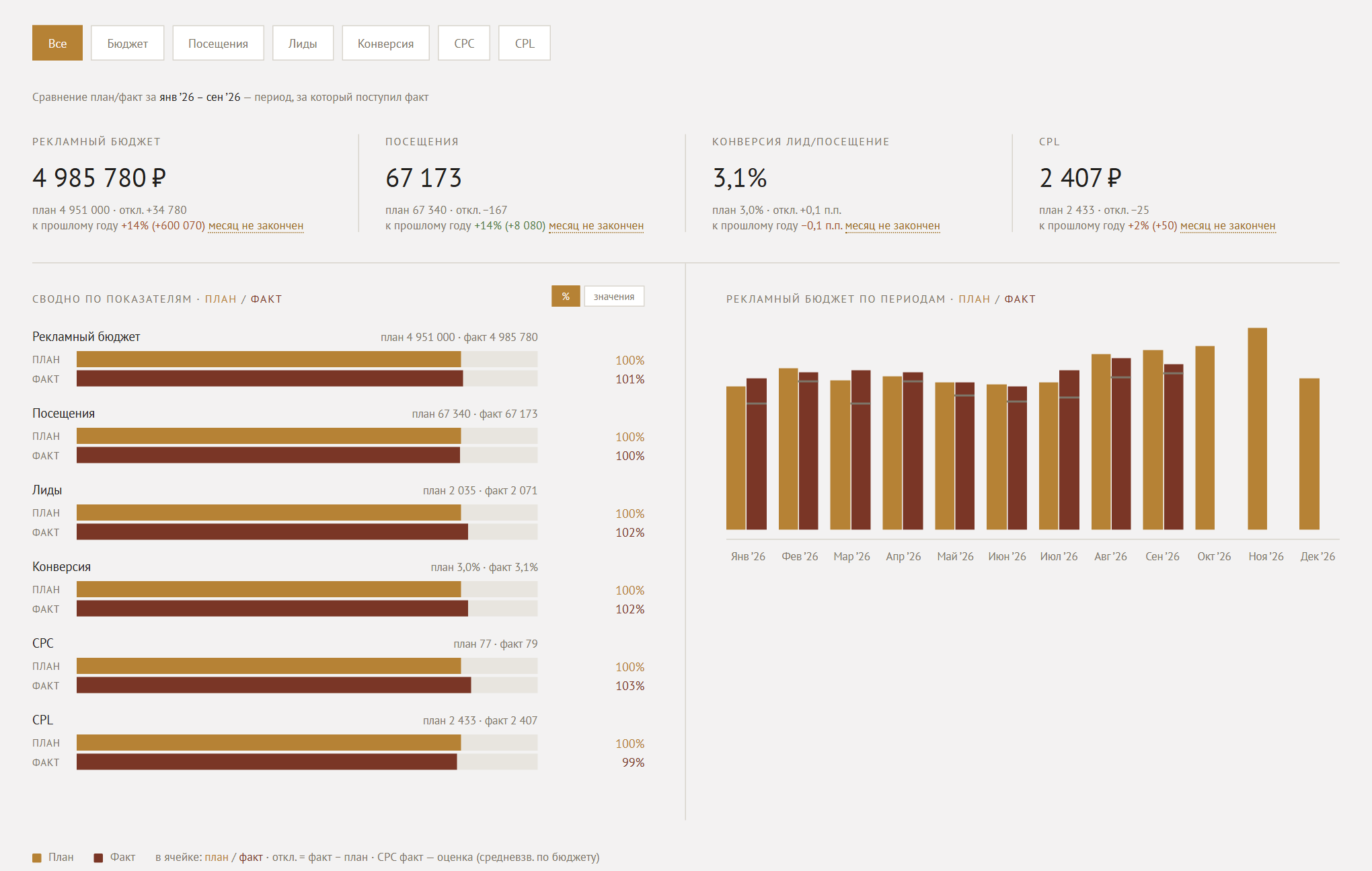
Task: Open the 'Посещения' tab
Action: coord(218,43)
